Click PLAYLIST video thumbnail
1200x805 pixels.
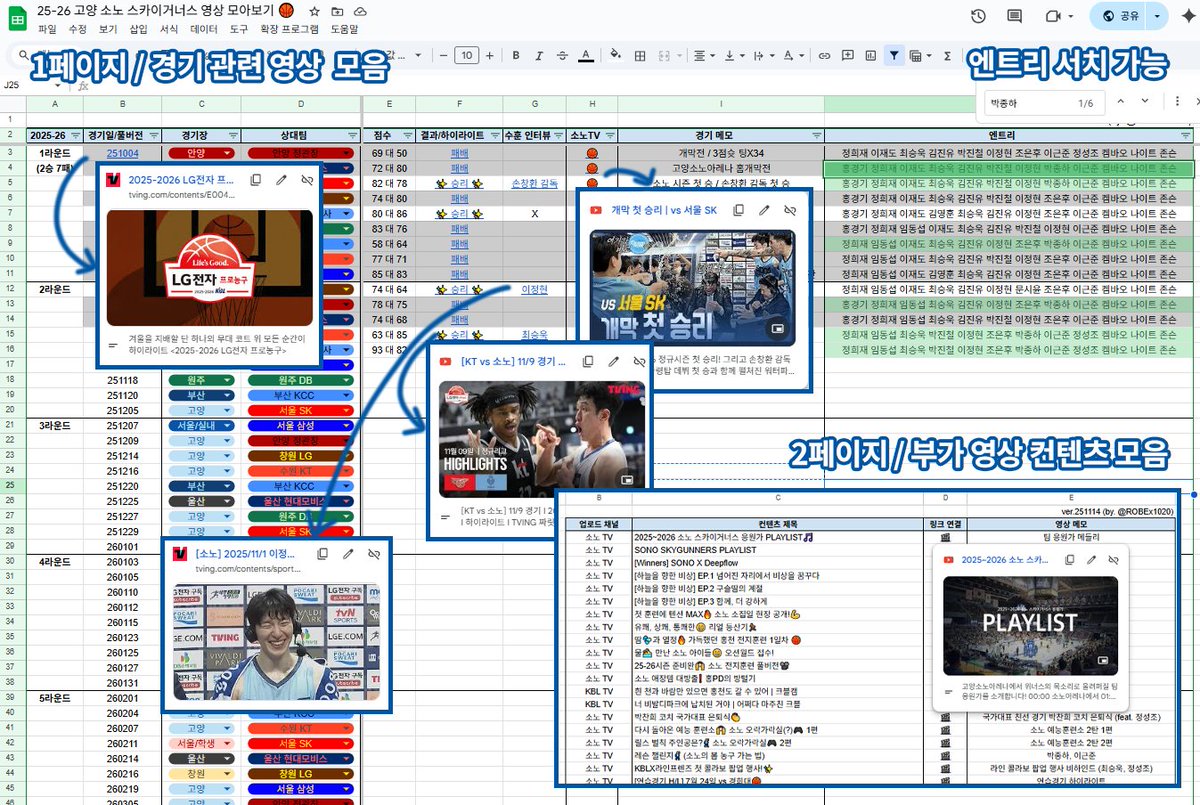click(x=1030, y=625)
